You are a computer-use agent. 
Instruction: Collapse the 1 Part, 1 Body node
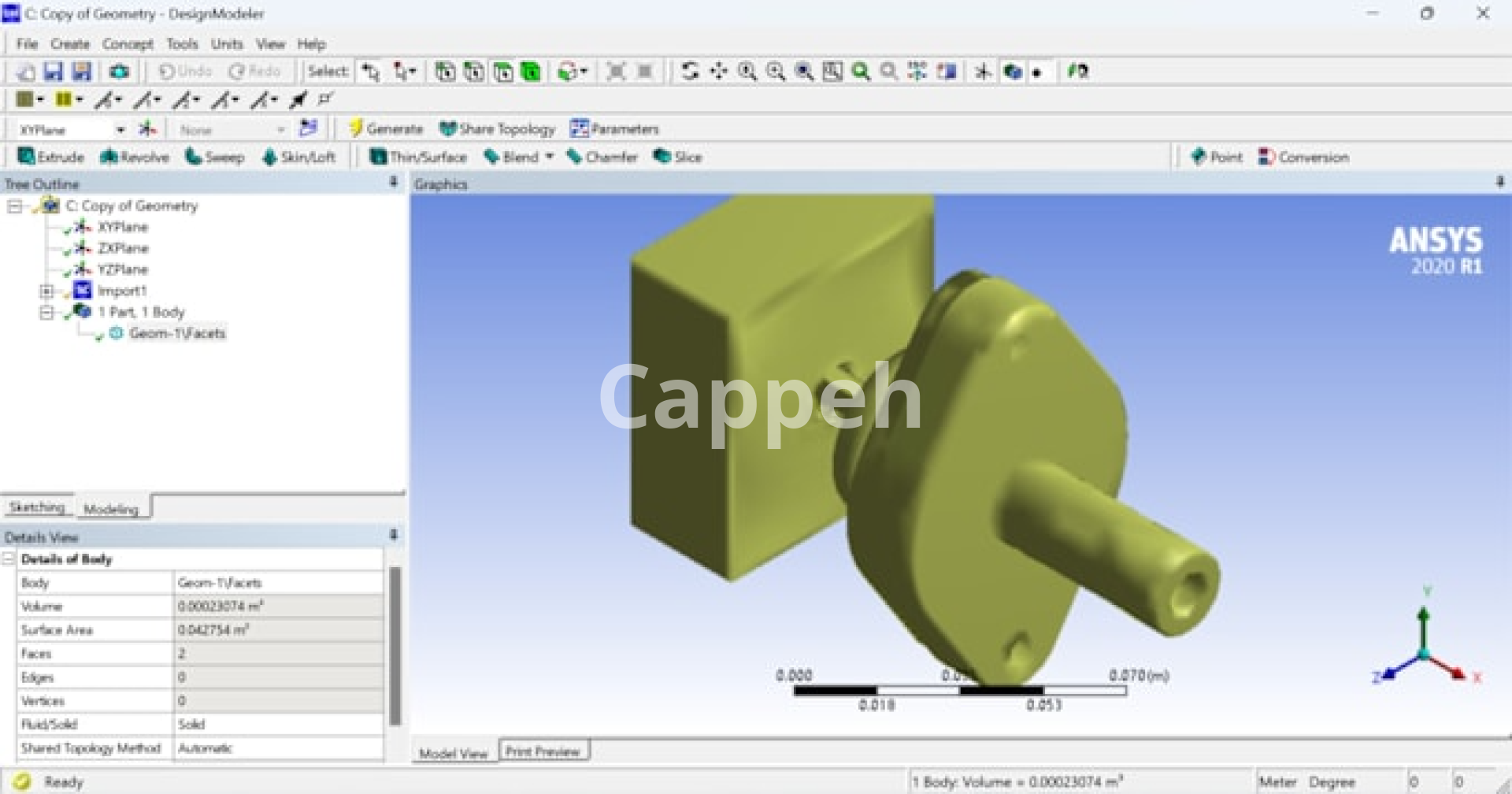[46, 312]
